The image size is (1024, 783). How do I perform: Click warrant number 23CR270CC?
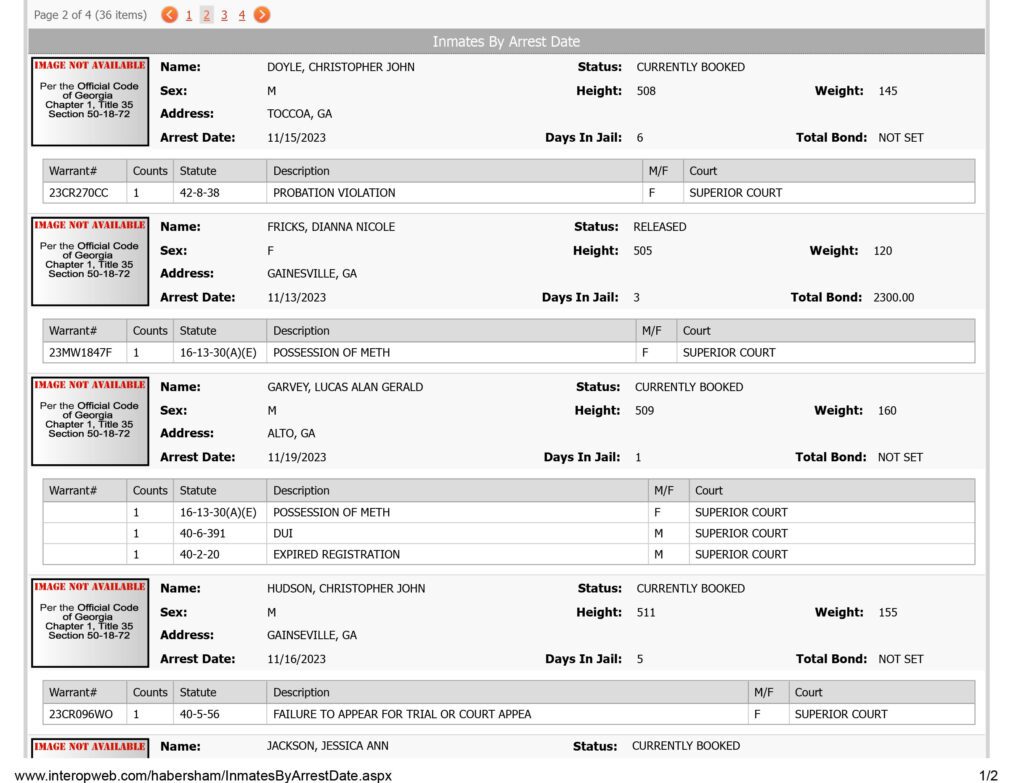tap(78, 193)
